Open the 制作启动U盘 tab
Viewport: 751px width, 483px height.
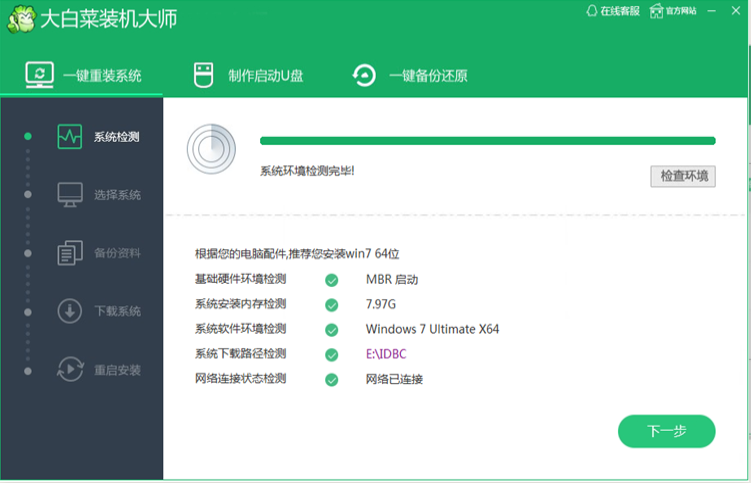[x=248, y=75]
